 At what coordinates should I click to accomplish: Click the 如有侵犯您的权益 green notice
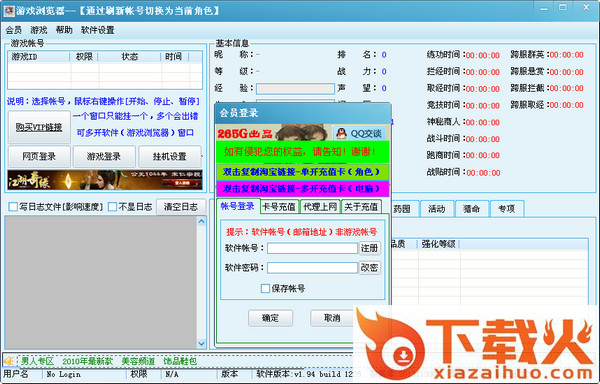(x=302, y=152)
